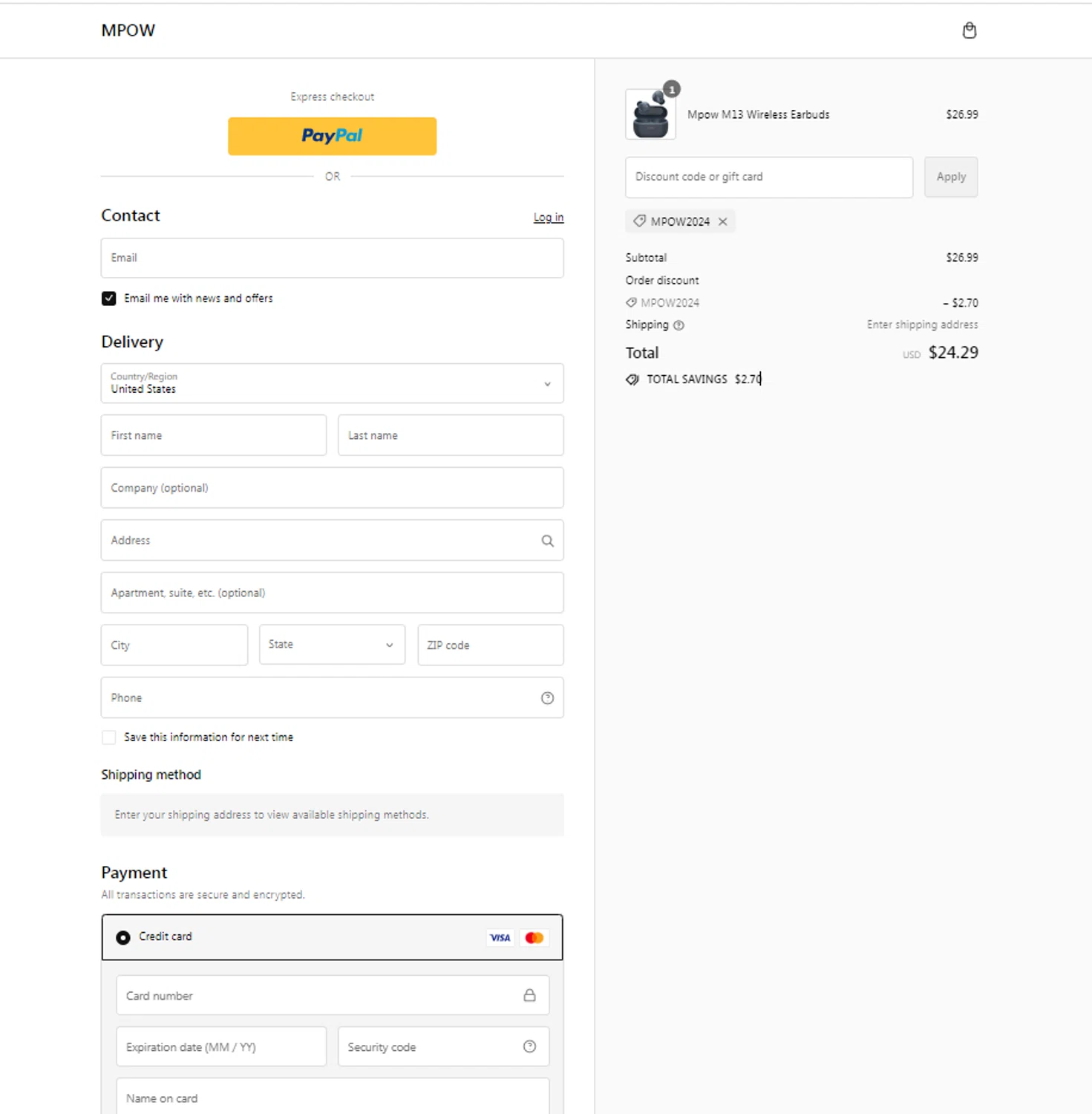Pay with PayPal express checkout
1092x1114 pixels.
click(x=332, y=136)
